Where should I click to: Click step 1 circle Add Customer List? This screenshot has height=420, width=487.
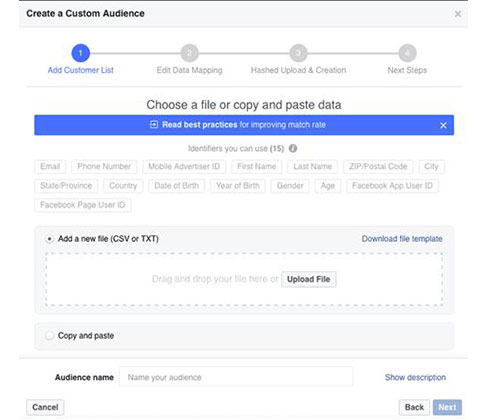click(x=81, y=53)
